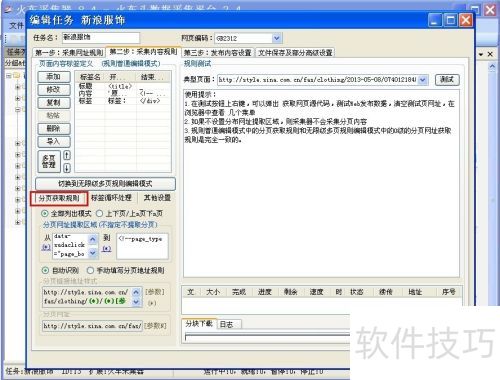
Task: Click the 完成 column header in download table
Action: click(x=239, y=292)
